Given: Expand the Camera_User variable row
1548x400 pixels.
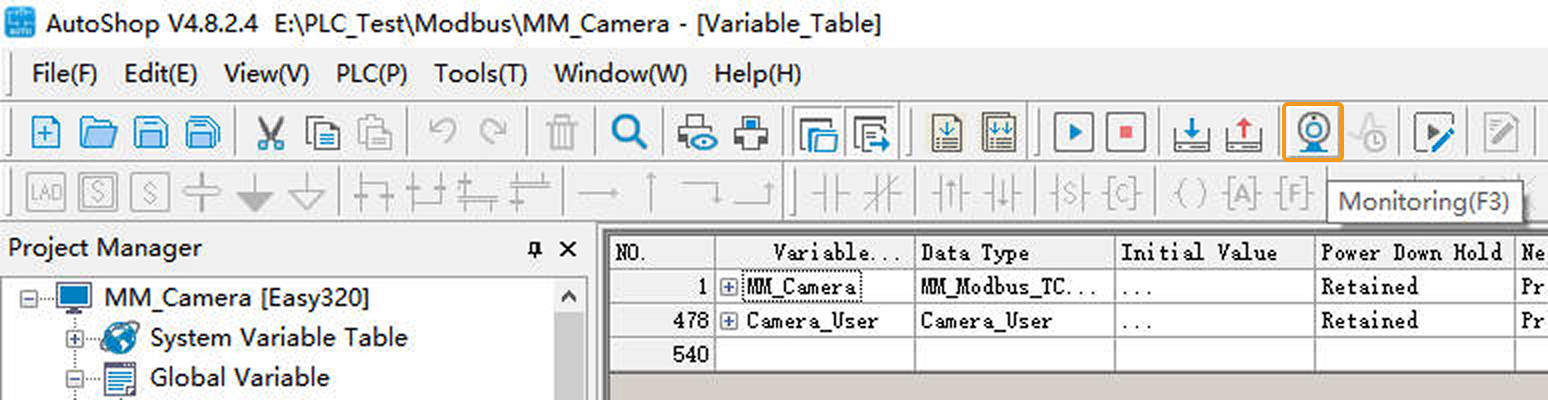Looking at the screenshot, I should coord(729,321).
